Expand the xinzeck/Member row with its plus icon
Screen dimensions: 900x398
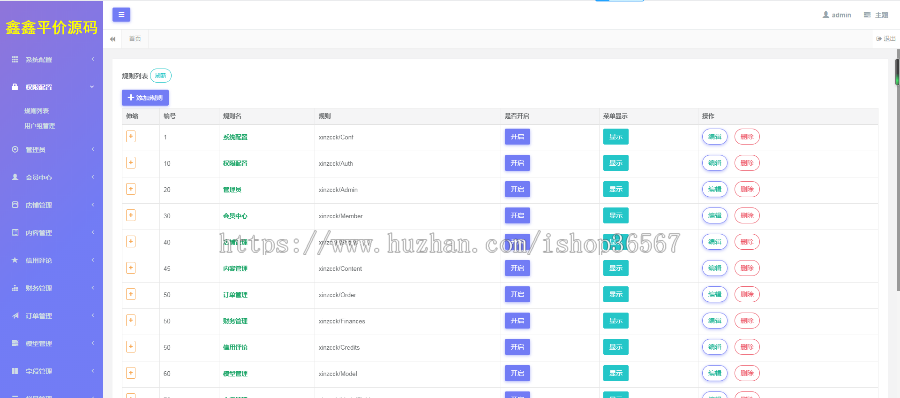coord(131,215)
